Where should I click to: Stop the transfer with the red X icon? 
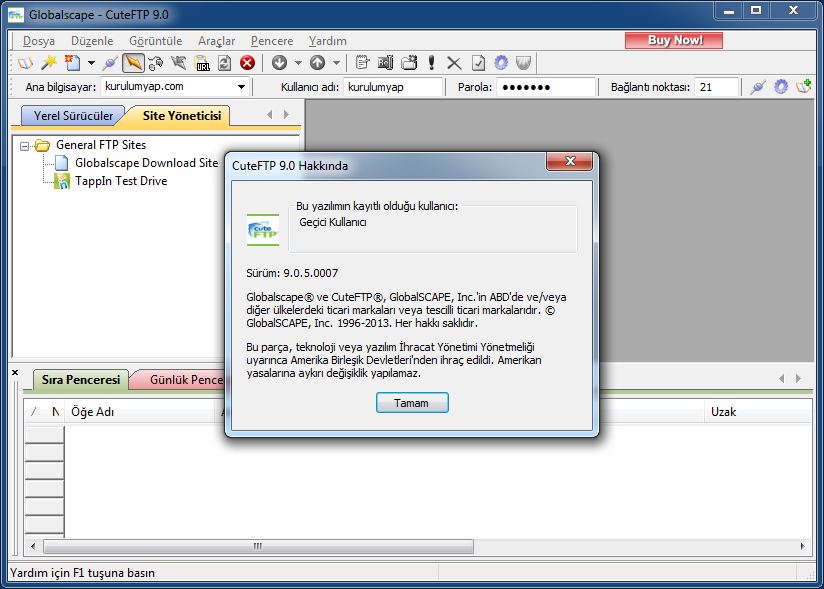tap(248, 63)
